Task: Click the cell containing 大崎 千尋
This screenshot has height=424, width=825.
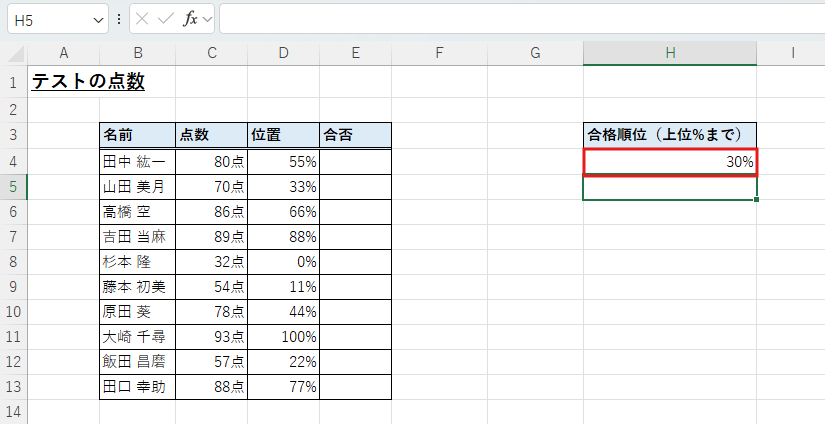Action: 137,337
